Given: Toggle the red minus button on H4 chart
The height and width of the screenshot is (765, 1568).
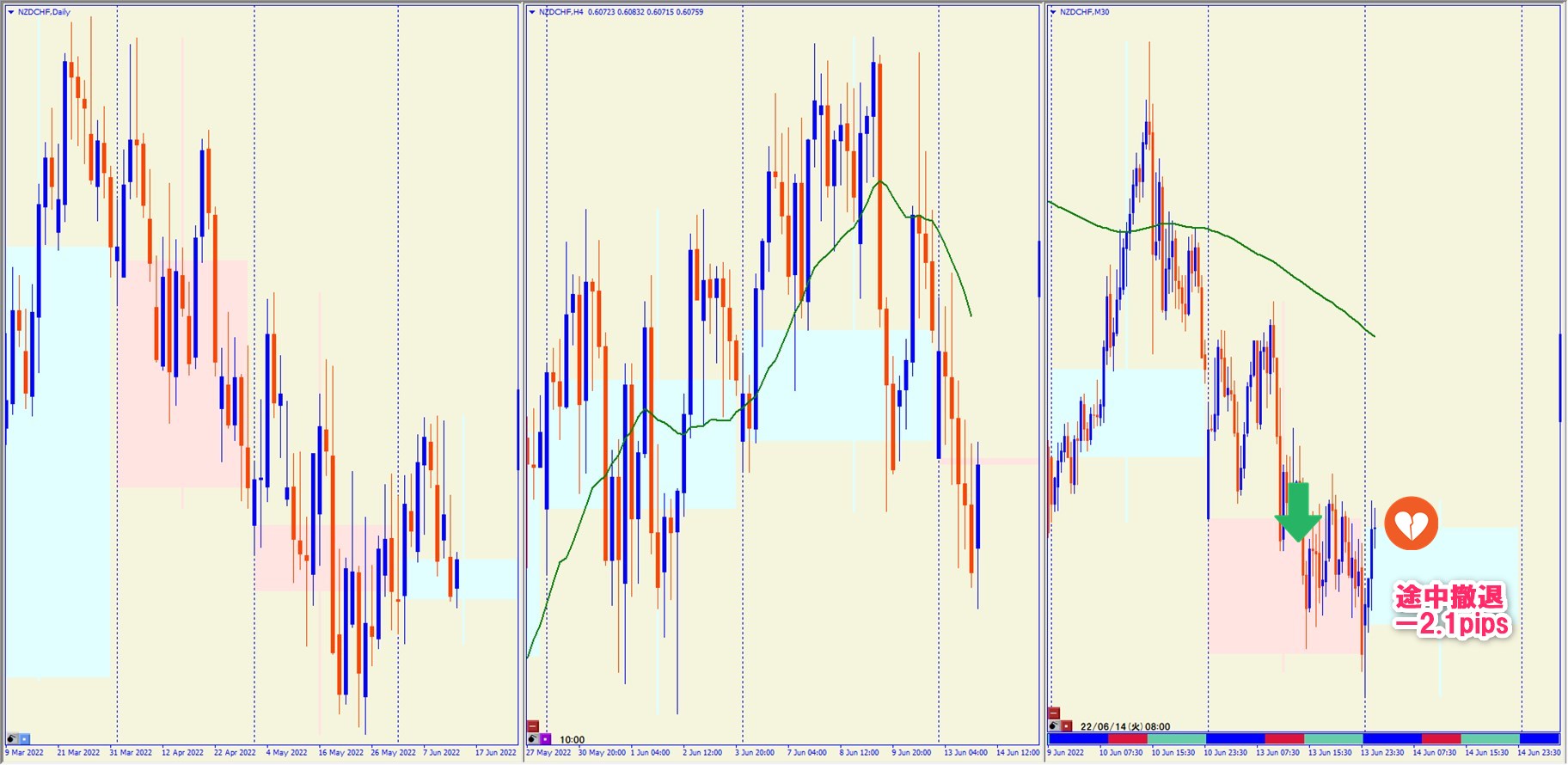Looking at the screenshot, I should [x=533, y=726].
